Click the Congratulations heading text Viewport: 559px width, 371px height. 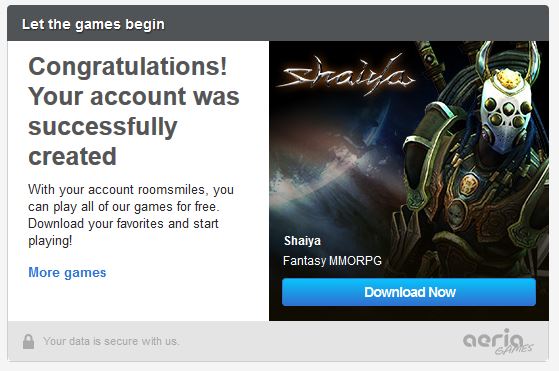coord(128,67)
